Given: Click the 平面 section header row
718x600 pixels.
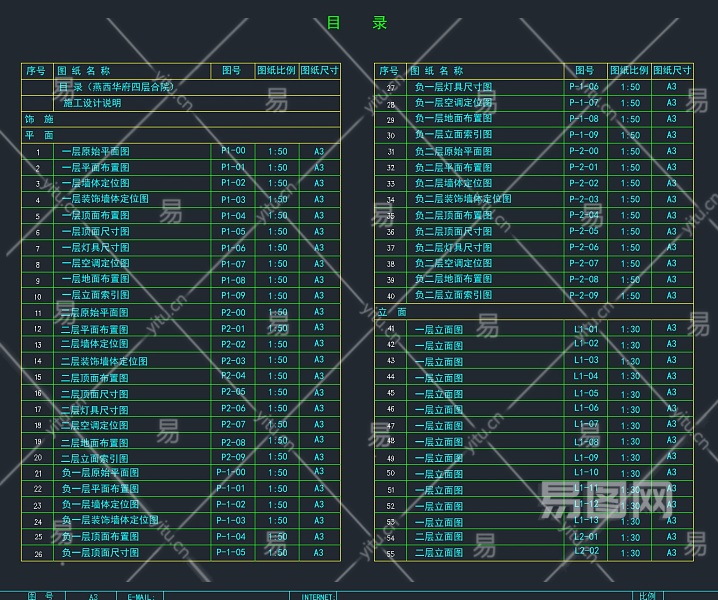Looking at the screenshot, I should click(x=39, y=135).
